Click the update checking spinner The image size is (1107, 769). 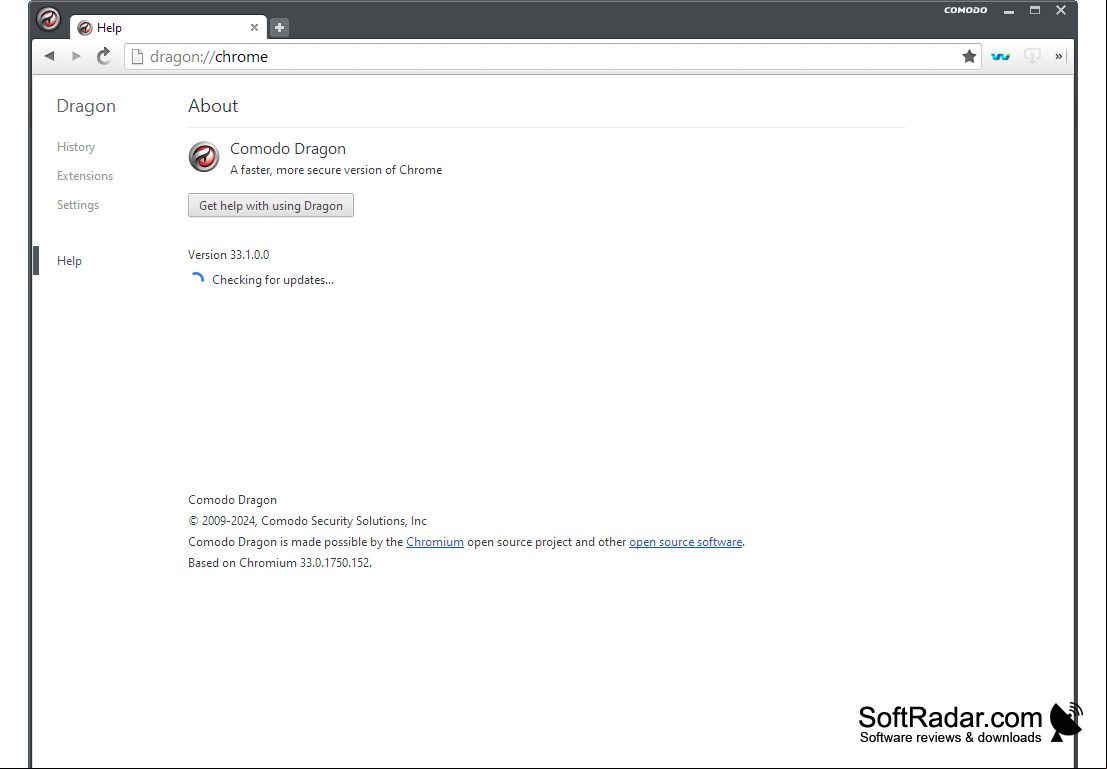[197, 280]
